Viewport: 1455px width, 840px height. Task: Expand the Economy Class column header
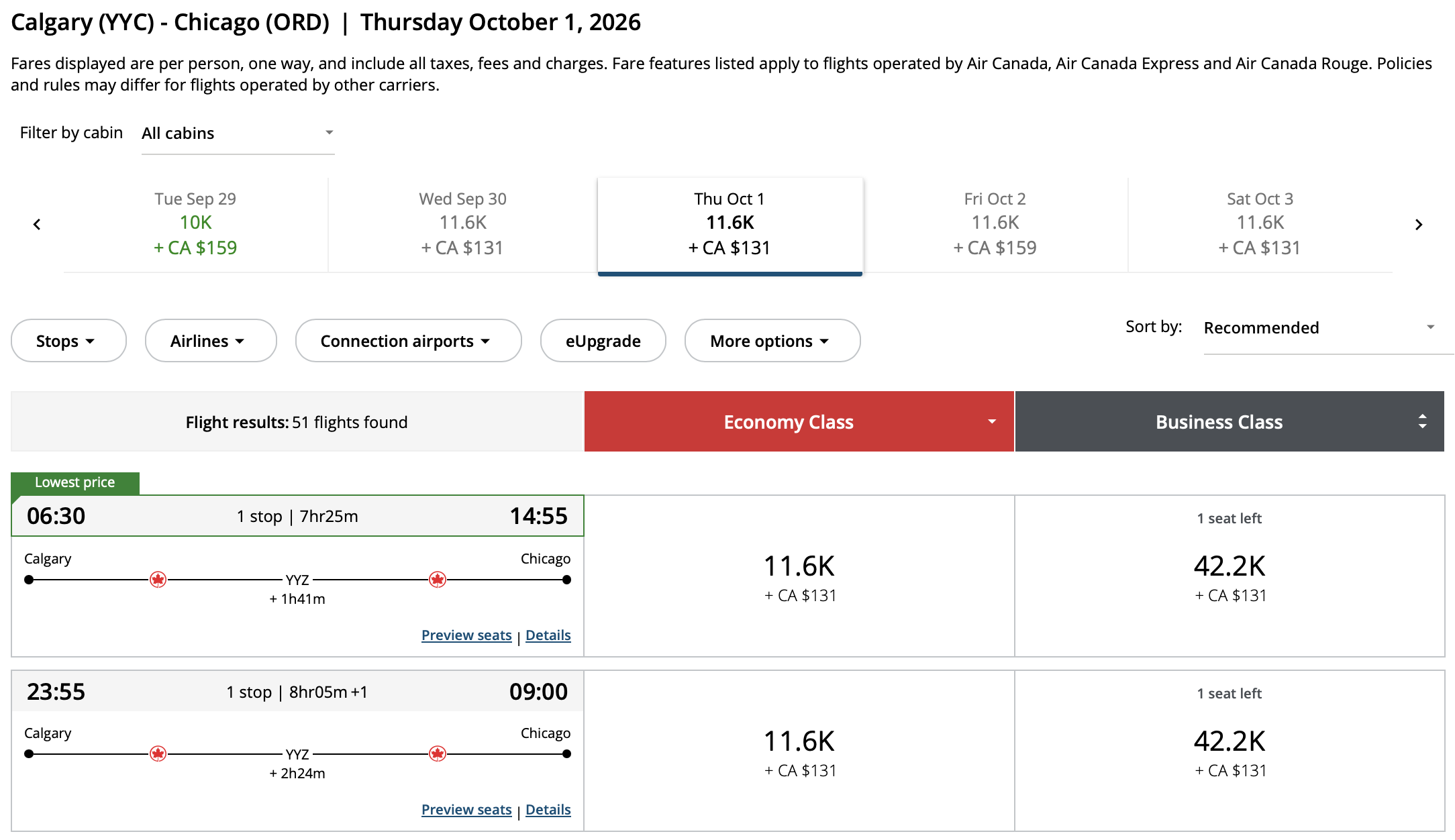tap(799, 421)
